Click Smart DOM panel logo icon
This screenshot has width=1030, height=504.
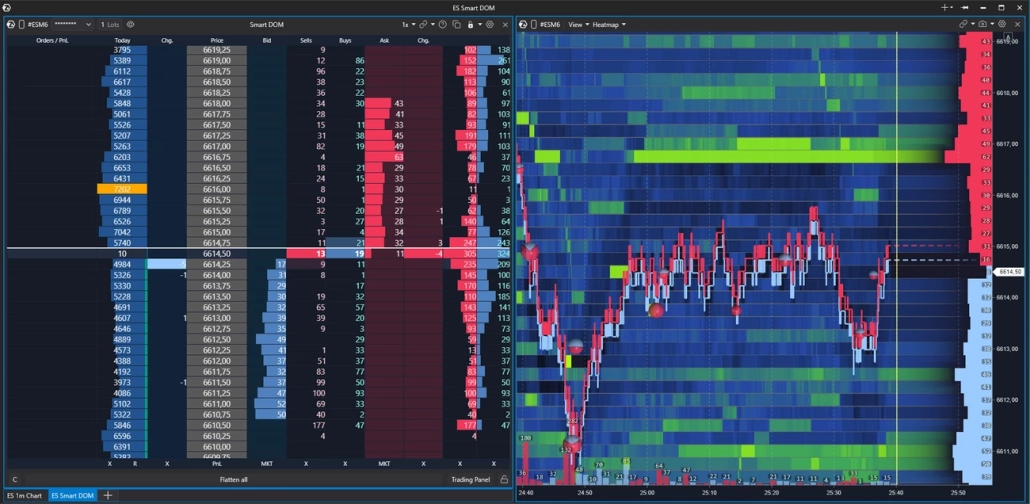(11, 24)
